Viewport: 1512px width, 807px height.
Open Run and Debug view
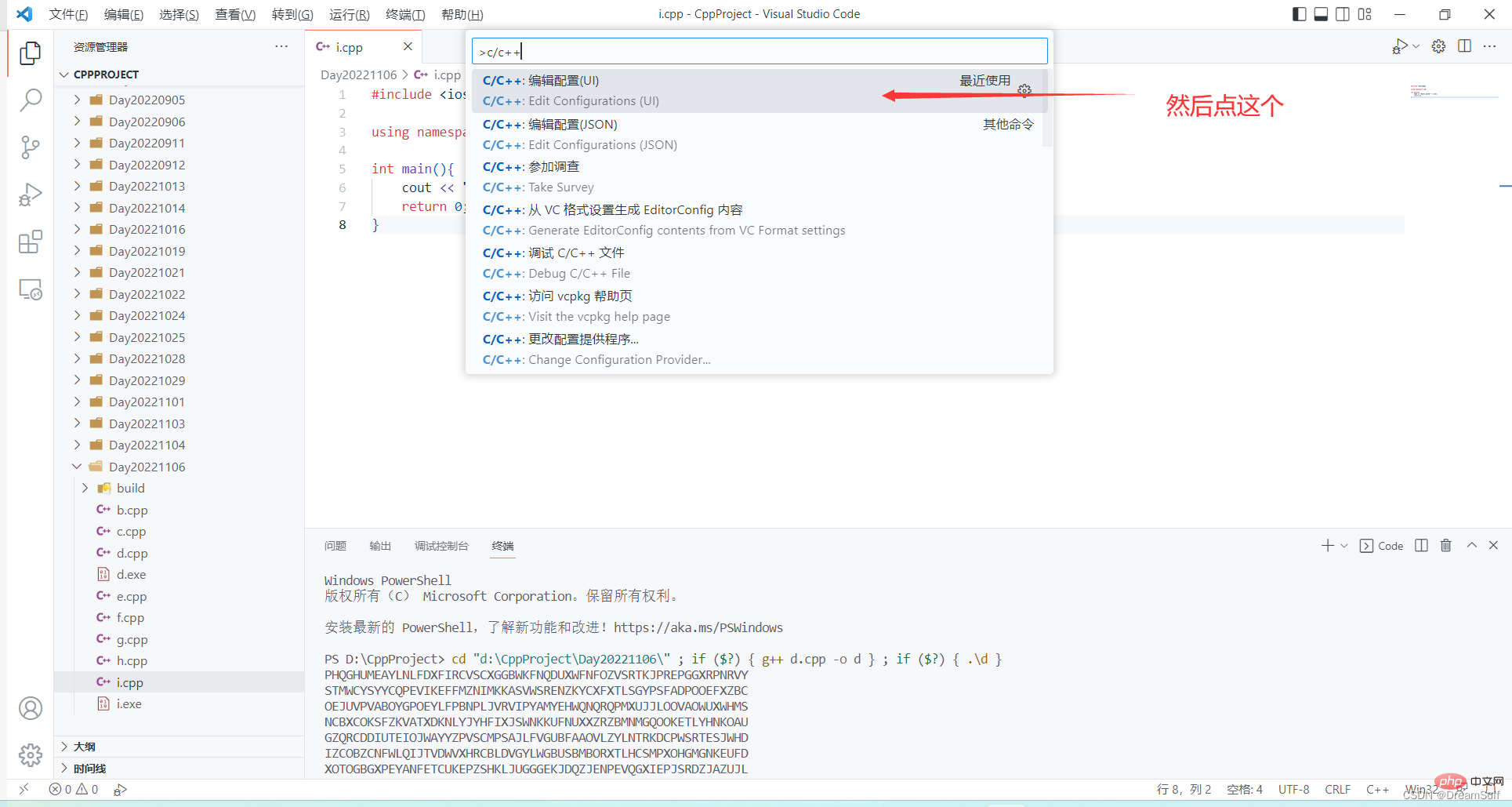click(x=30, y=194)
